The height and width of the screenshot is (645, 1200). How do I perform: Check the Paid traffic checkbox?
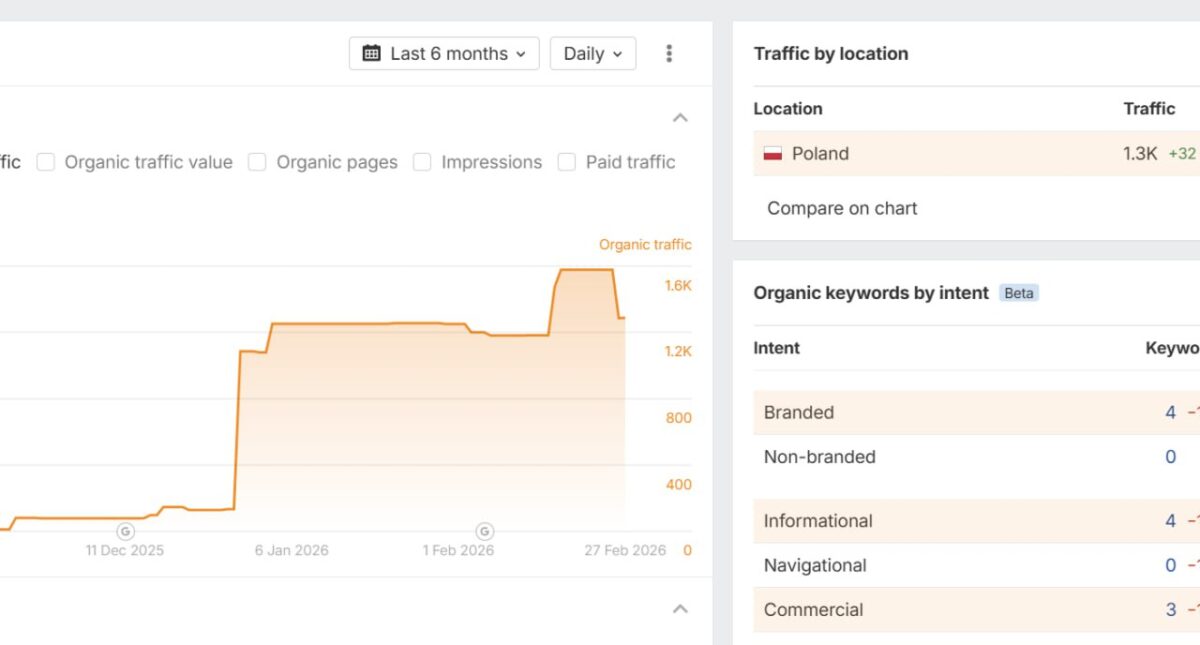coord(566,162)
